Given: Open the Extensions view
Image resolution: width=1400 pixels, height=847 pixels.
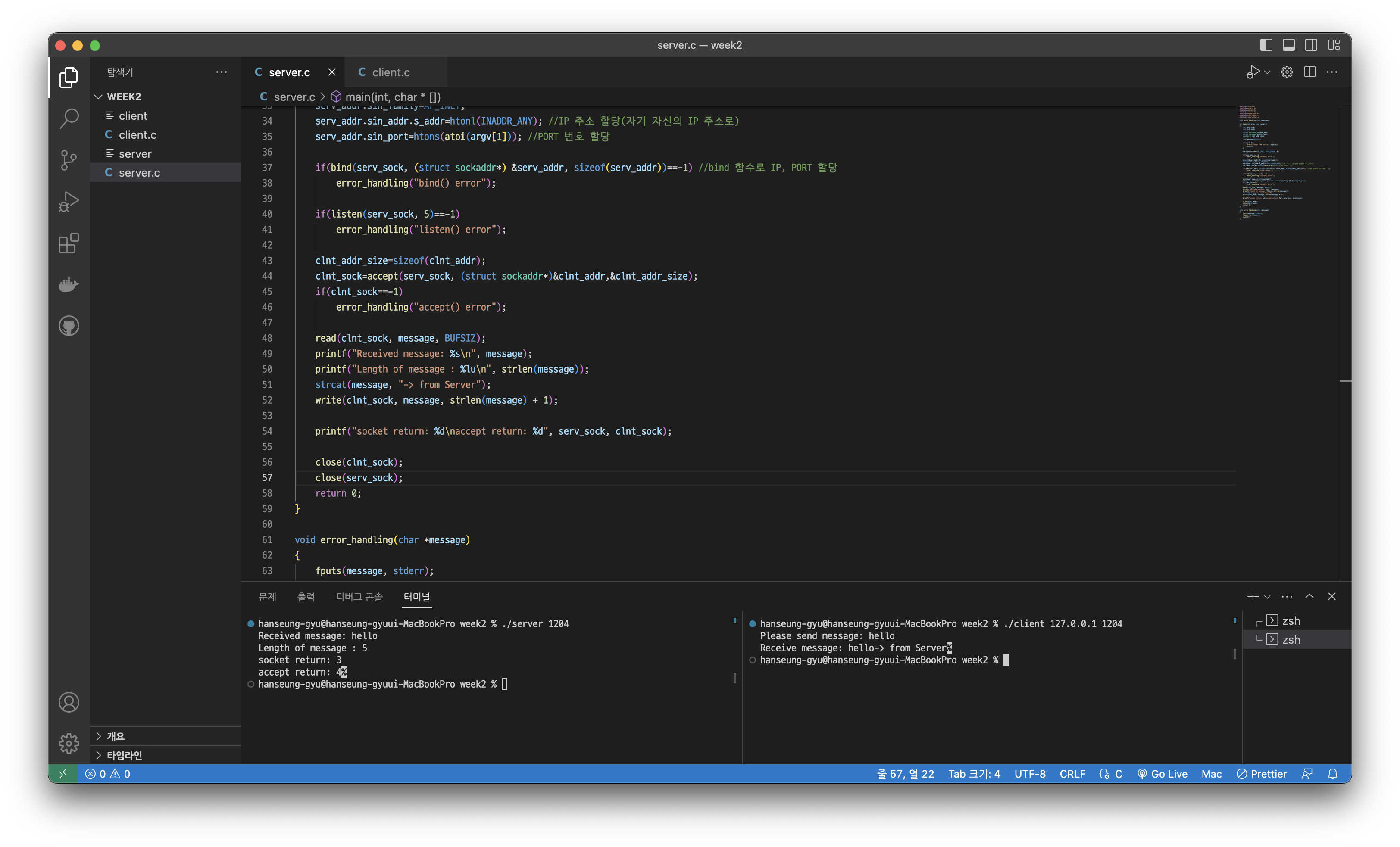Looking at the screenshot, I should [69, 243].
